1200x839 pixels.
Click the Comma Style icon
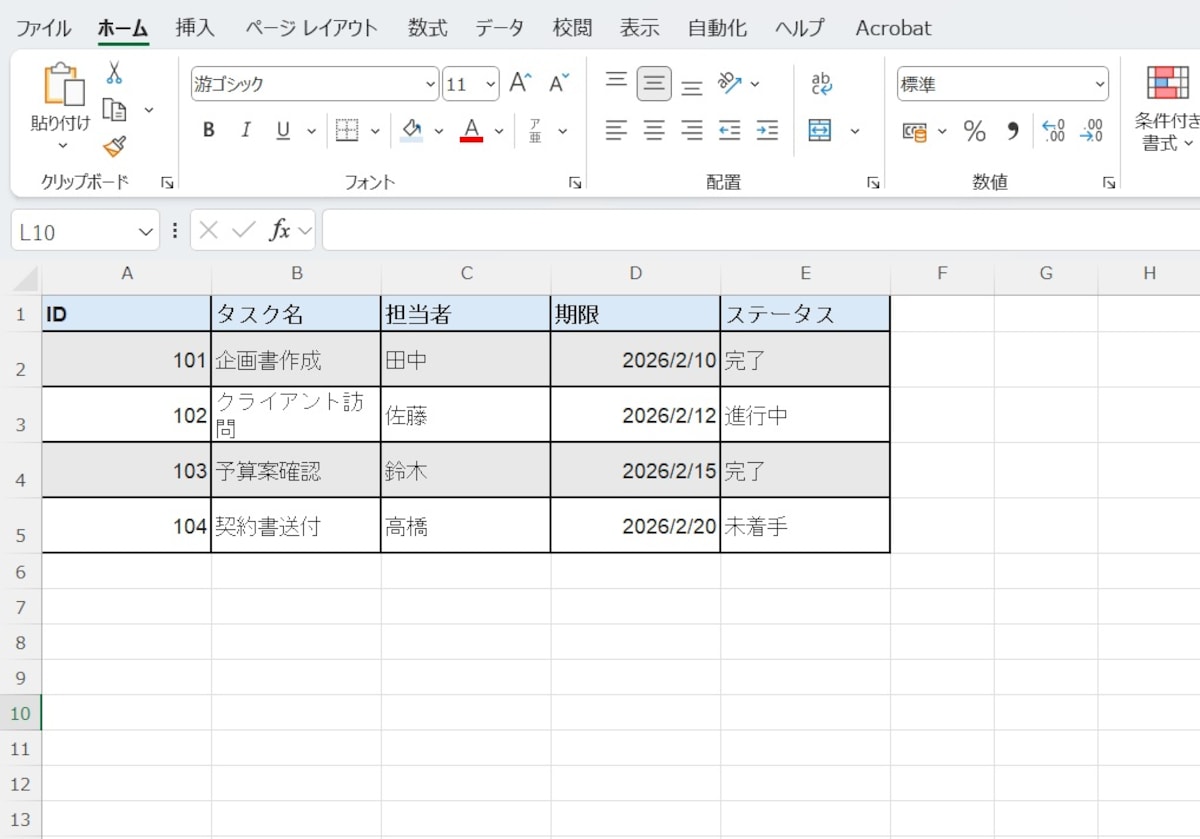point(1012,130)
